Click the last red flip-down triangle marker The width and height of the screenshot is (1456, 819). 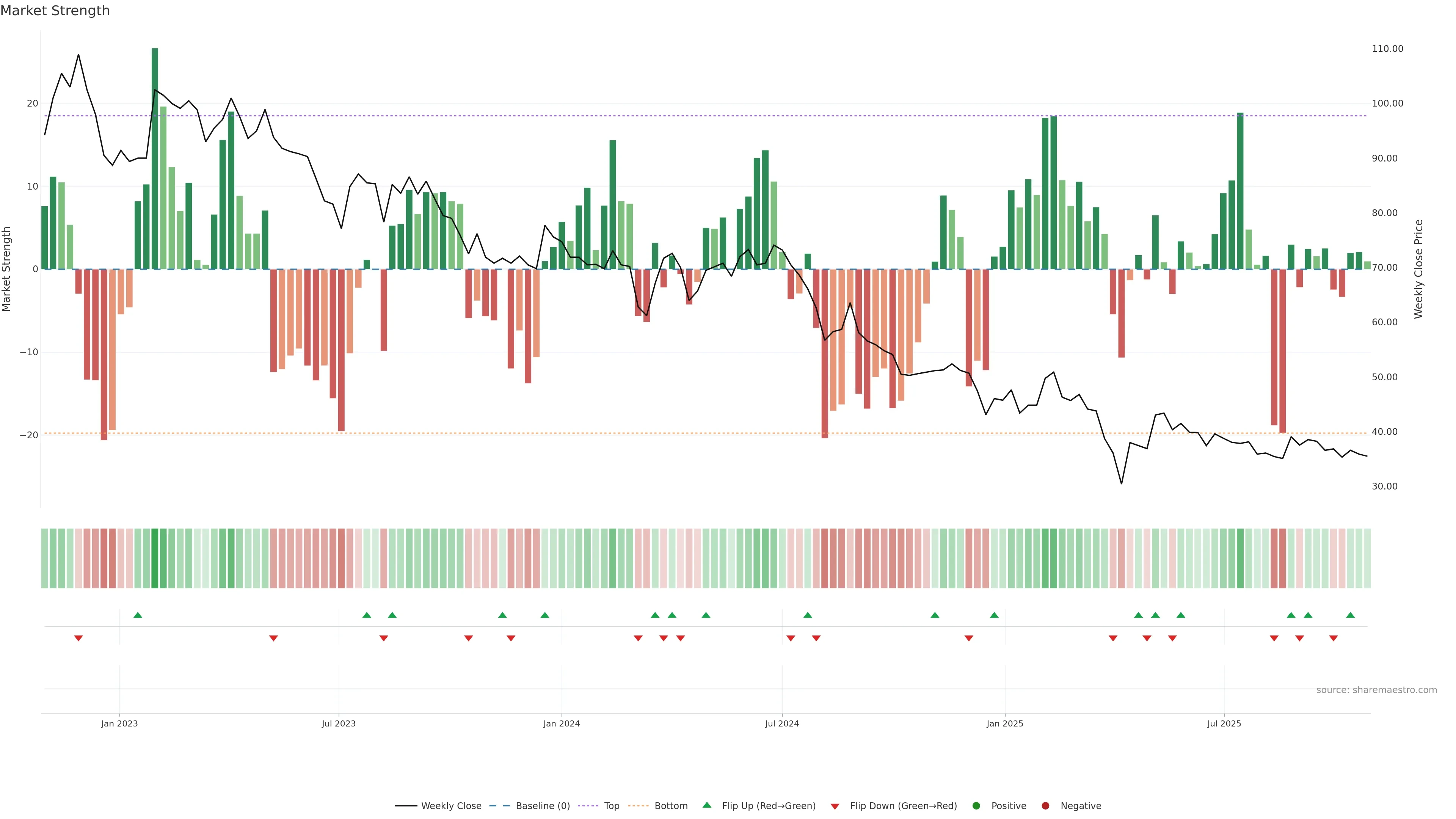point(1334,638)
